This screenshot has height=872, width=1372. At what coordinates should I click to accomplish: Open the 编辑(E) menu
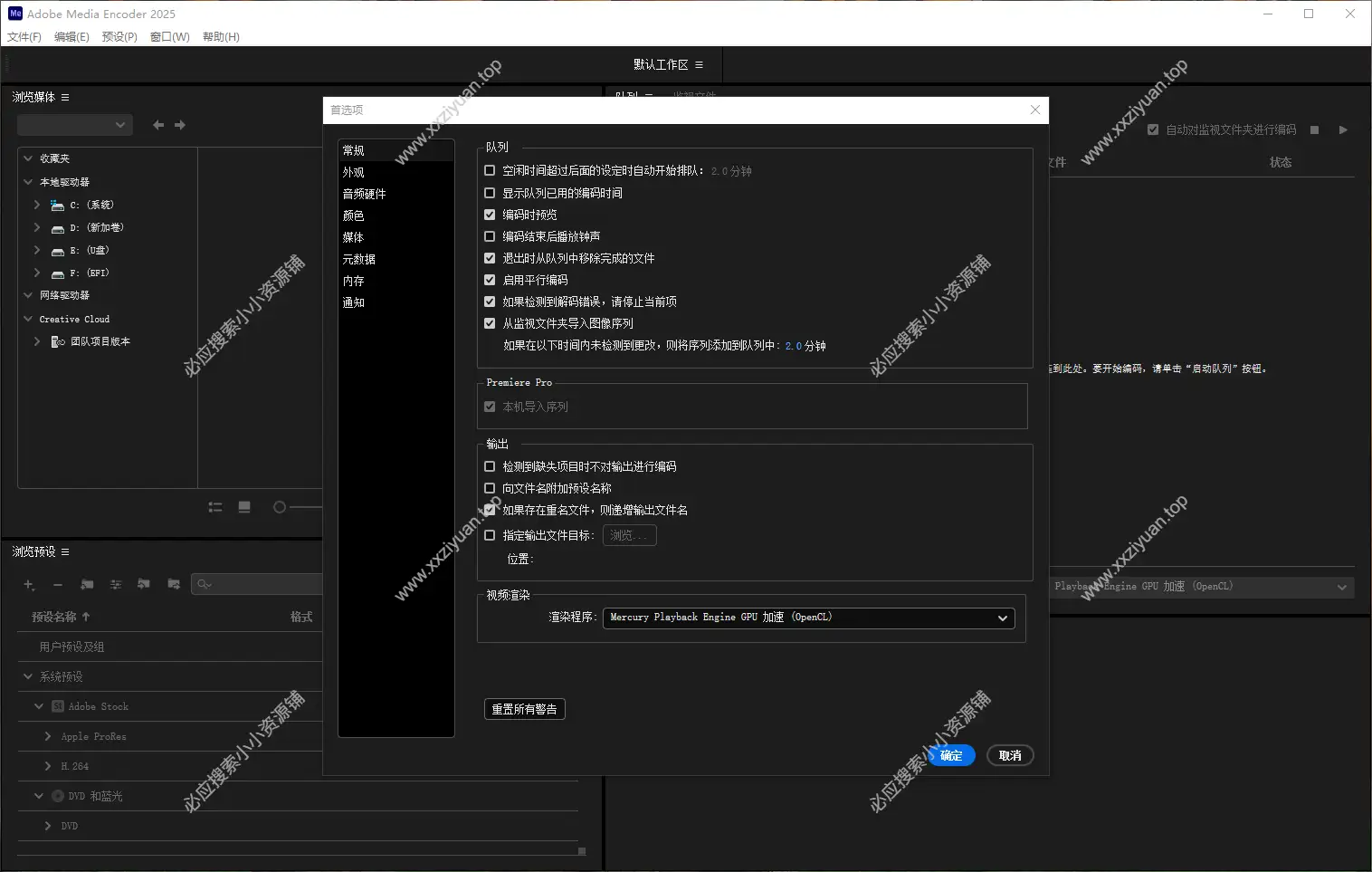(71, 37)
